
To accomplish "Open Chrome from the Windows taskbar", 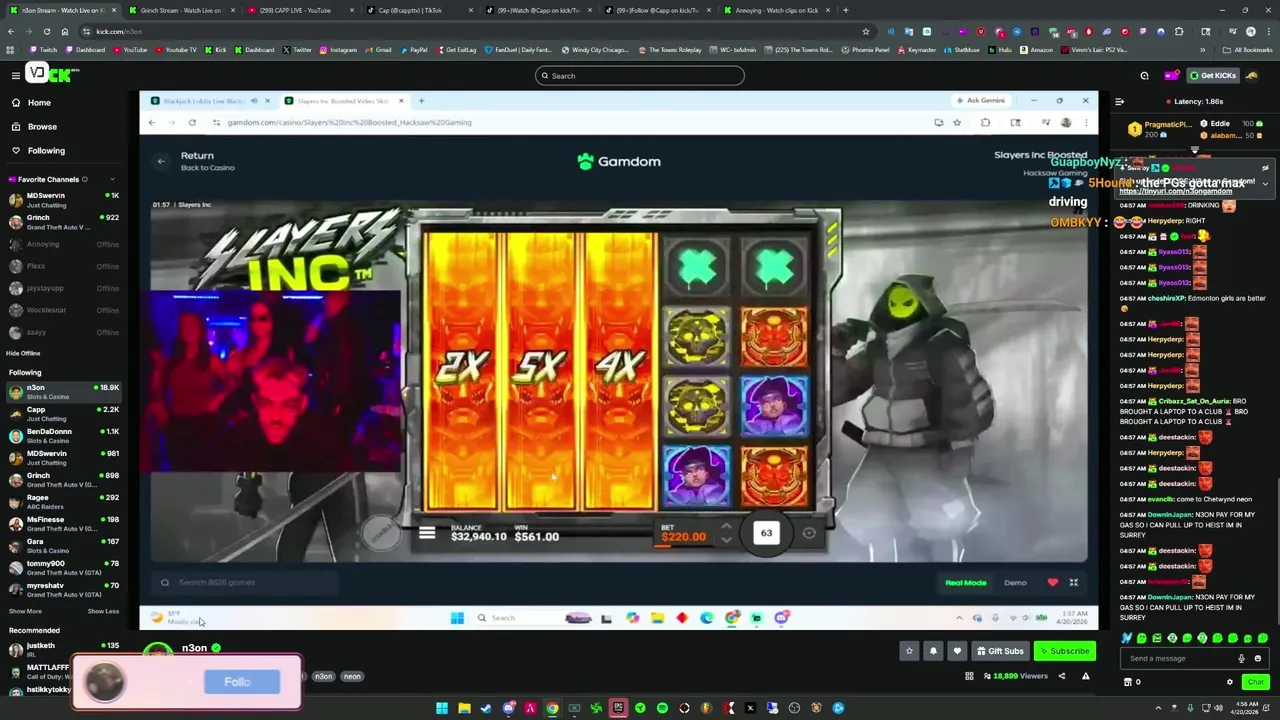I will click(552, 708).
